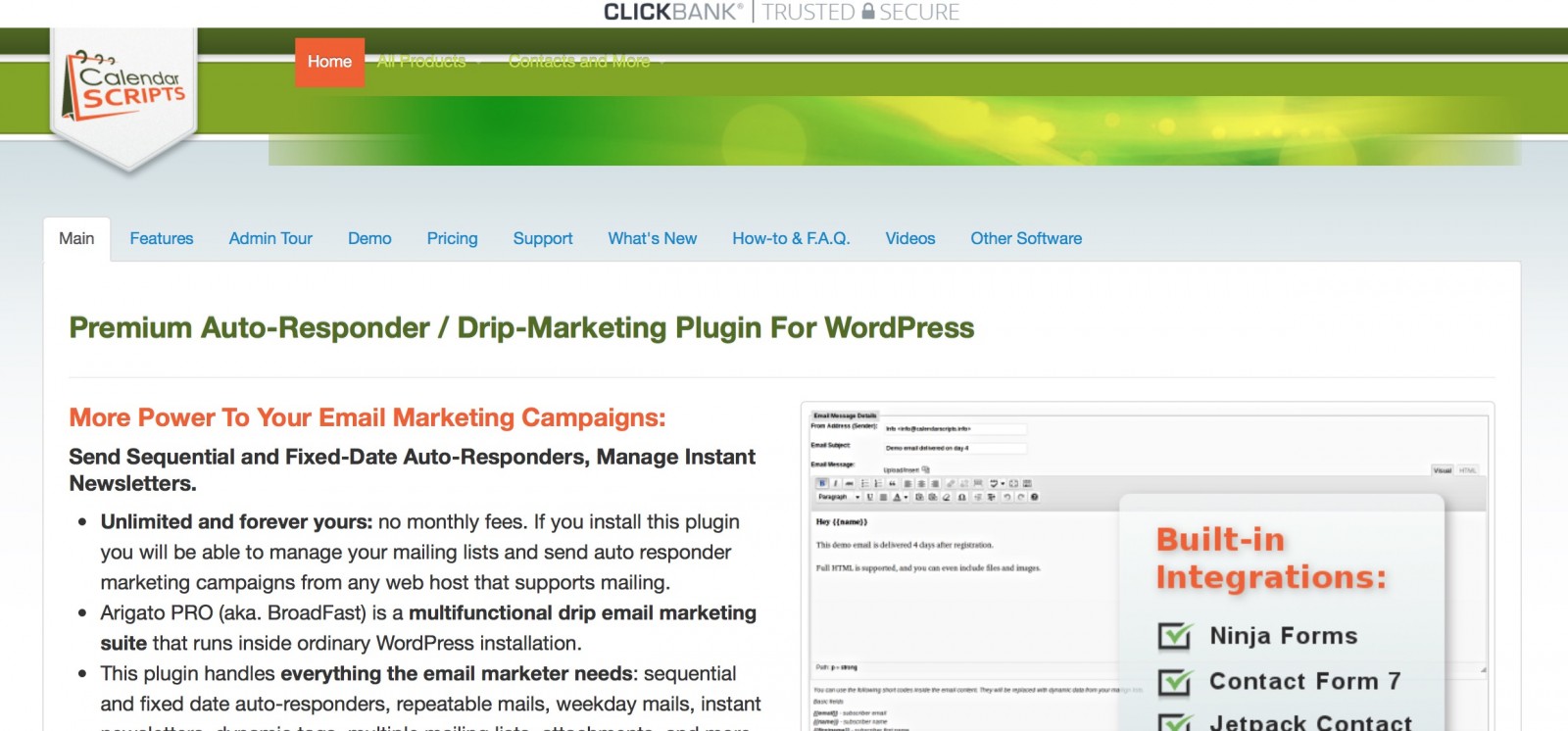Click the 'More Power To Your Email Marketing Campaigns' heading
This screenshot has height=731, width=1568.
coord(367,417)
